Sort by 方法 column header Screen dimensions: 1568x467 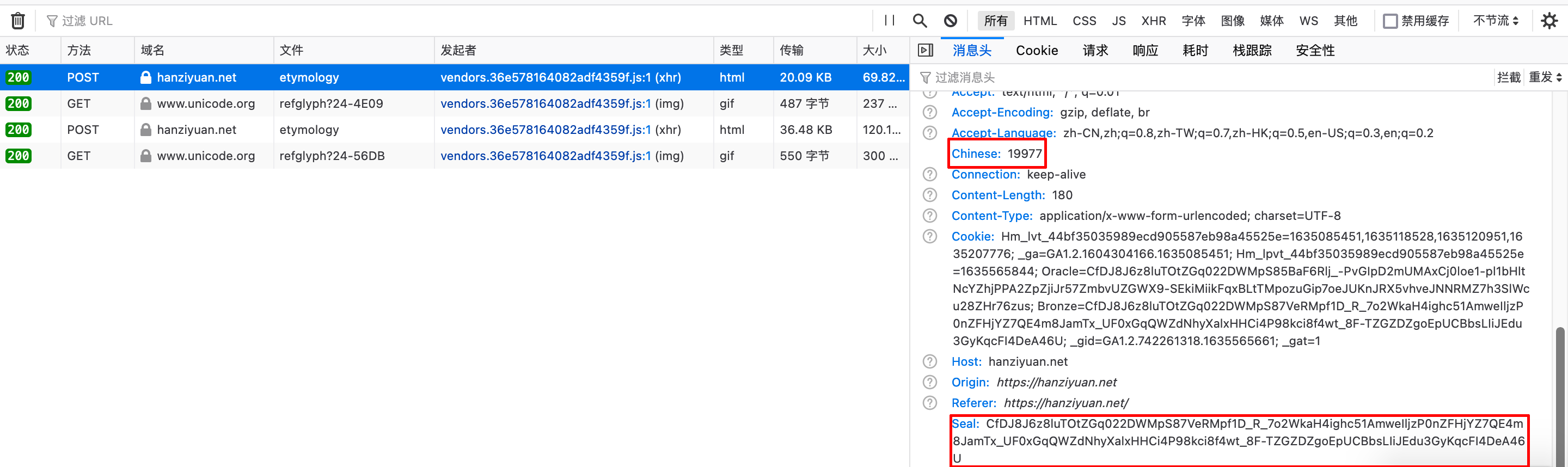97,50
